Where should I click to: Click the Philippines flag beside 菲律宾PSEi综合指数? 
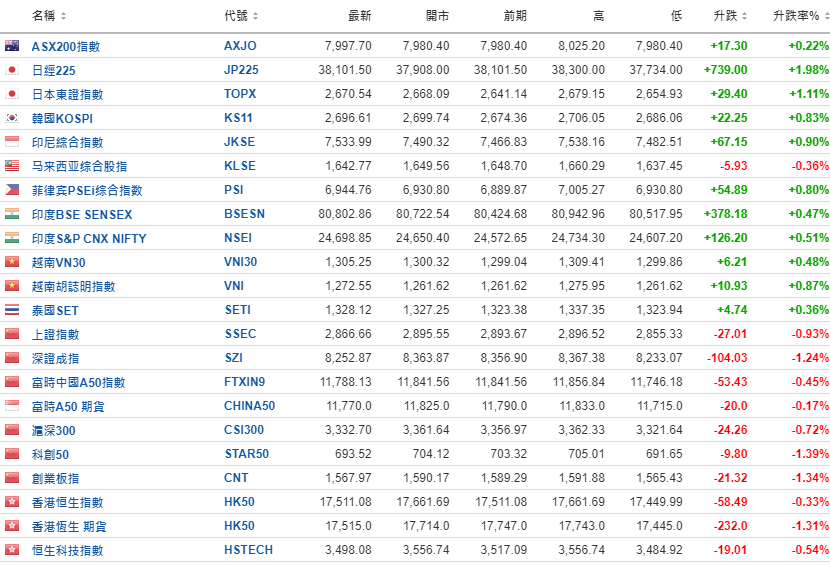tap(12, 190)
